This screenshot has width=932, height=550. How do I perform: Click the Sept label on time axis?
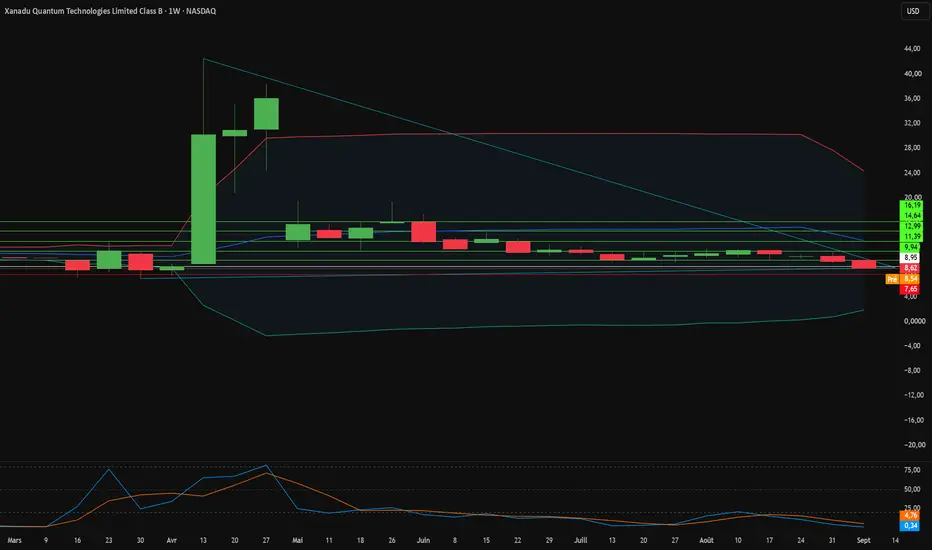click(x=864, y=540)
